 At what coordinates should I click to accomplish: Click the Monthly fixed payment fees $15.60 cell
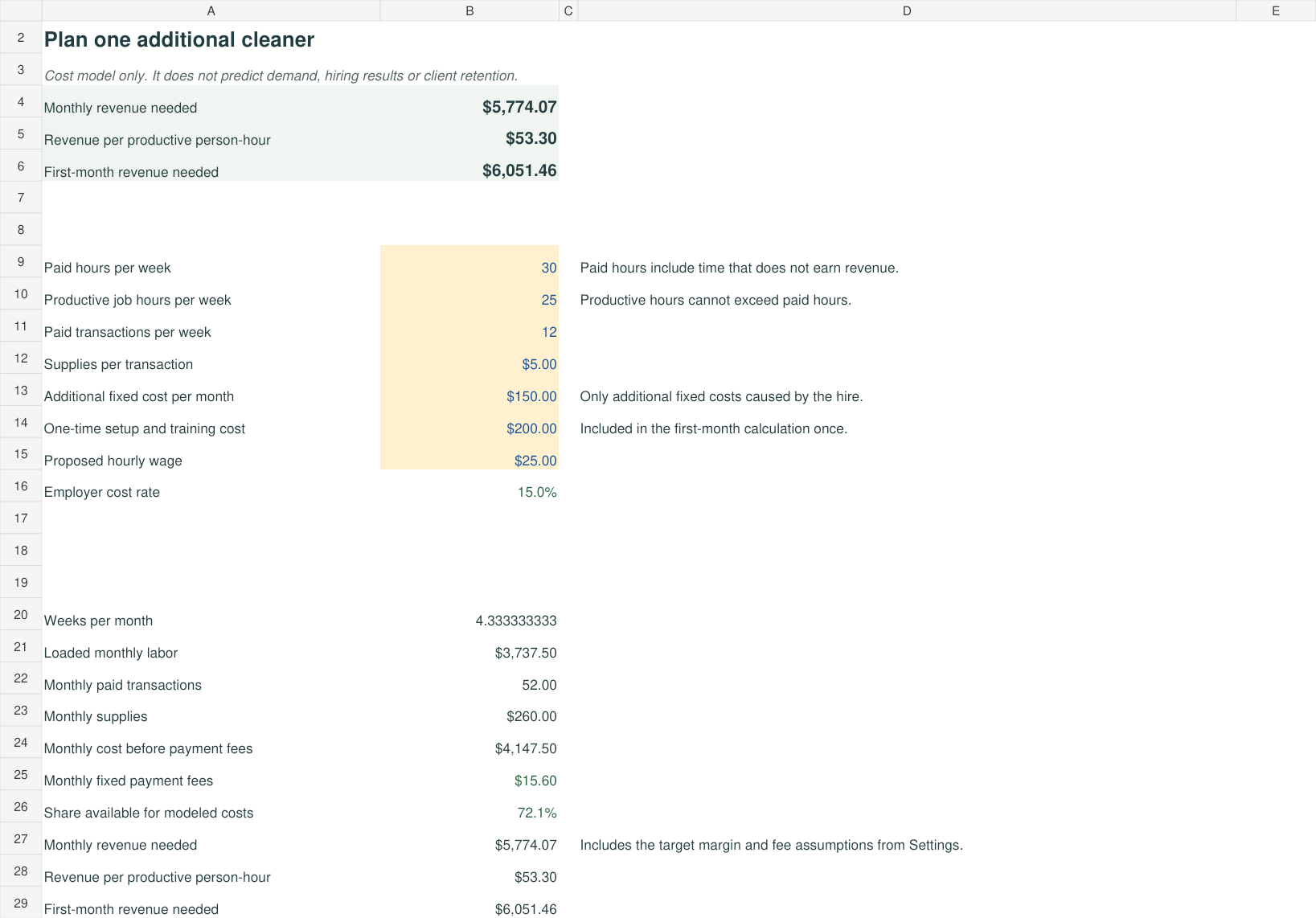(469, 774)
